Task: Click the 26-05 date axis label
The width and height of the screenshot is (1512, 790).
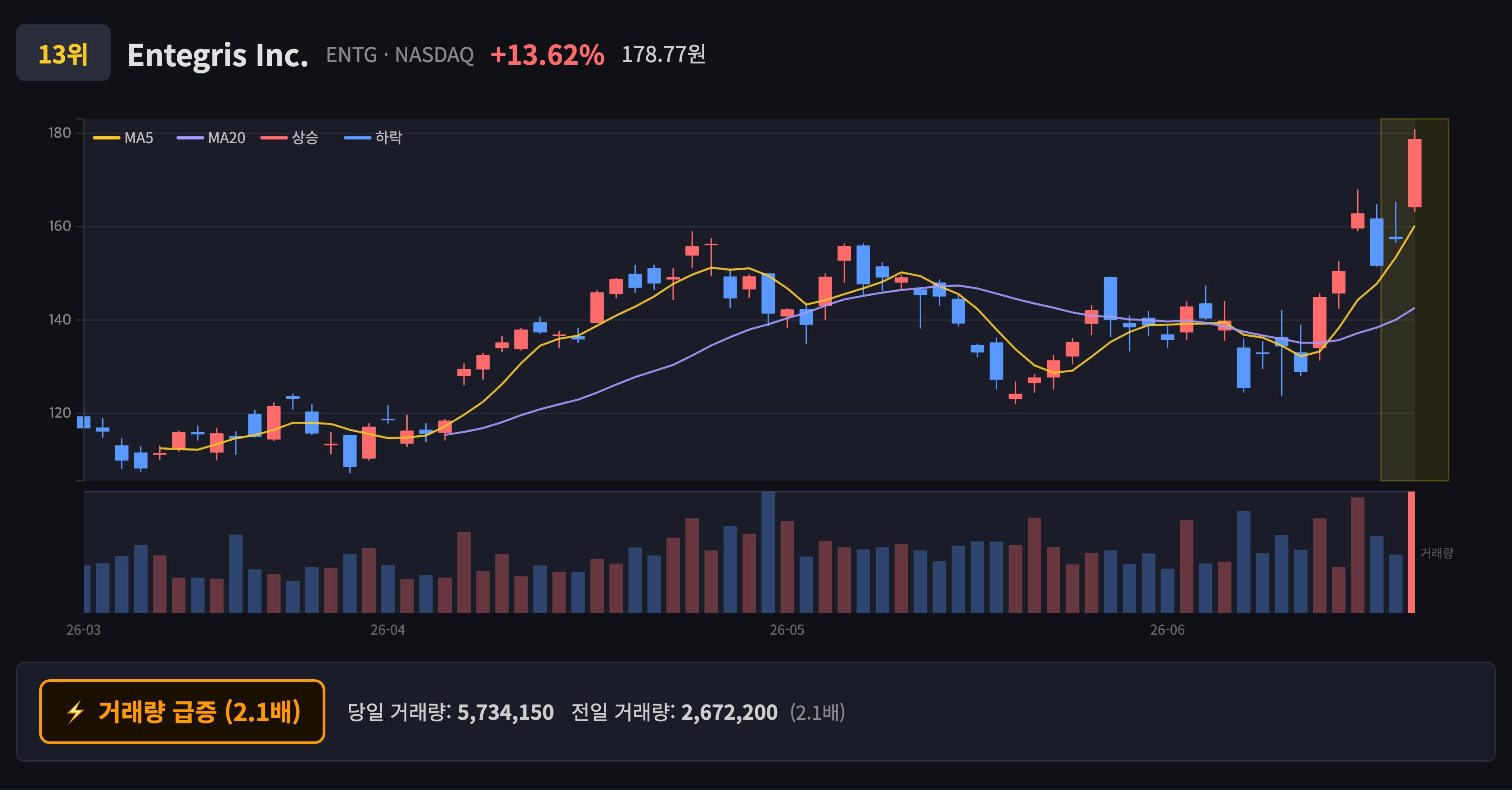Action: coord(787,630)
